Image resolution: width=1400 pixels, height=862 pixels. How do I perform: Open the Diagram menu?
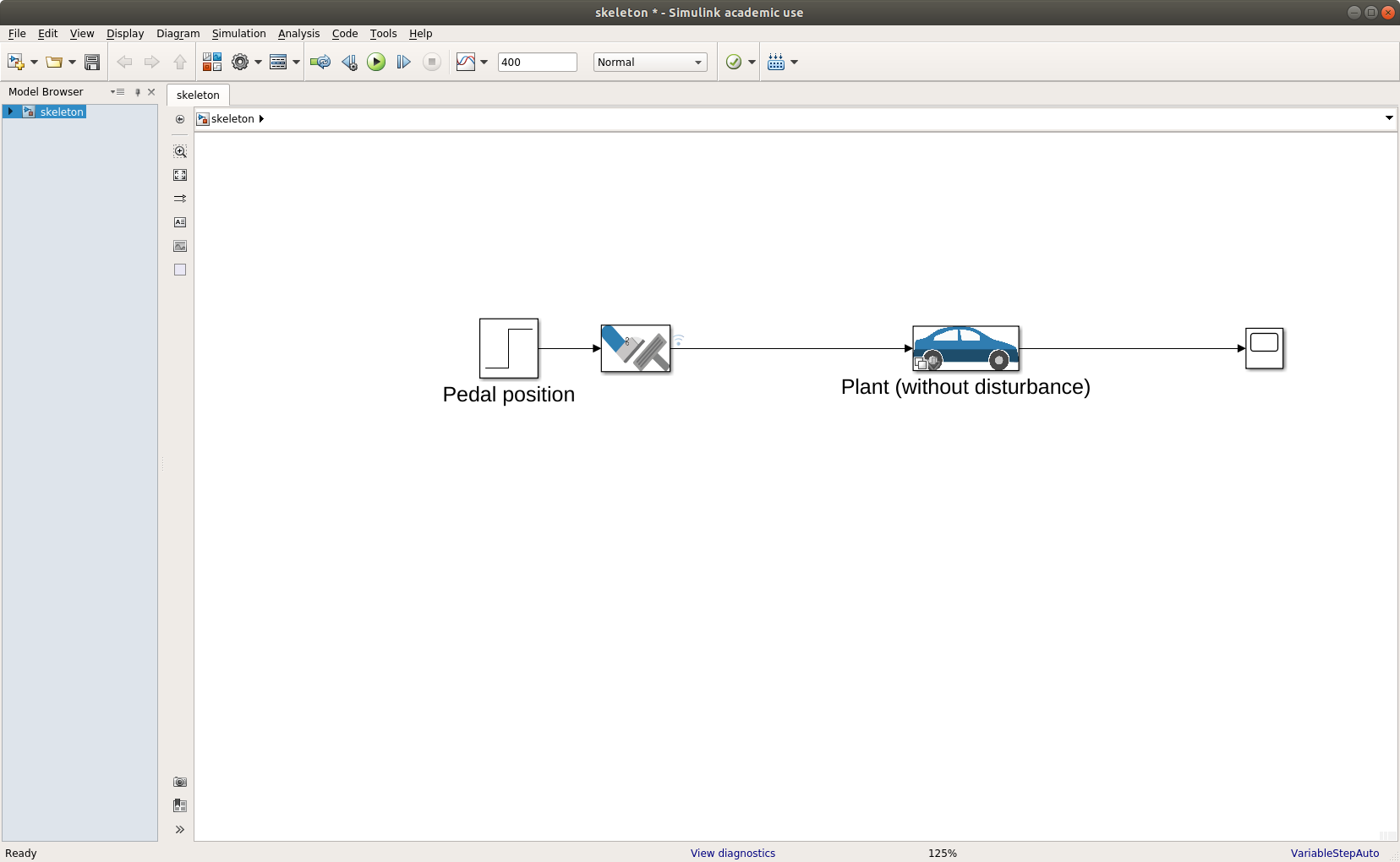click(x=178, y=34)
